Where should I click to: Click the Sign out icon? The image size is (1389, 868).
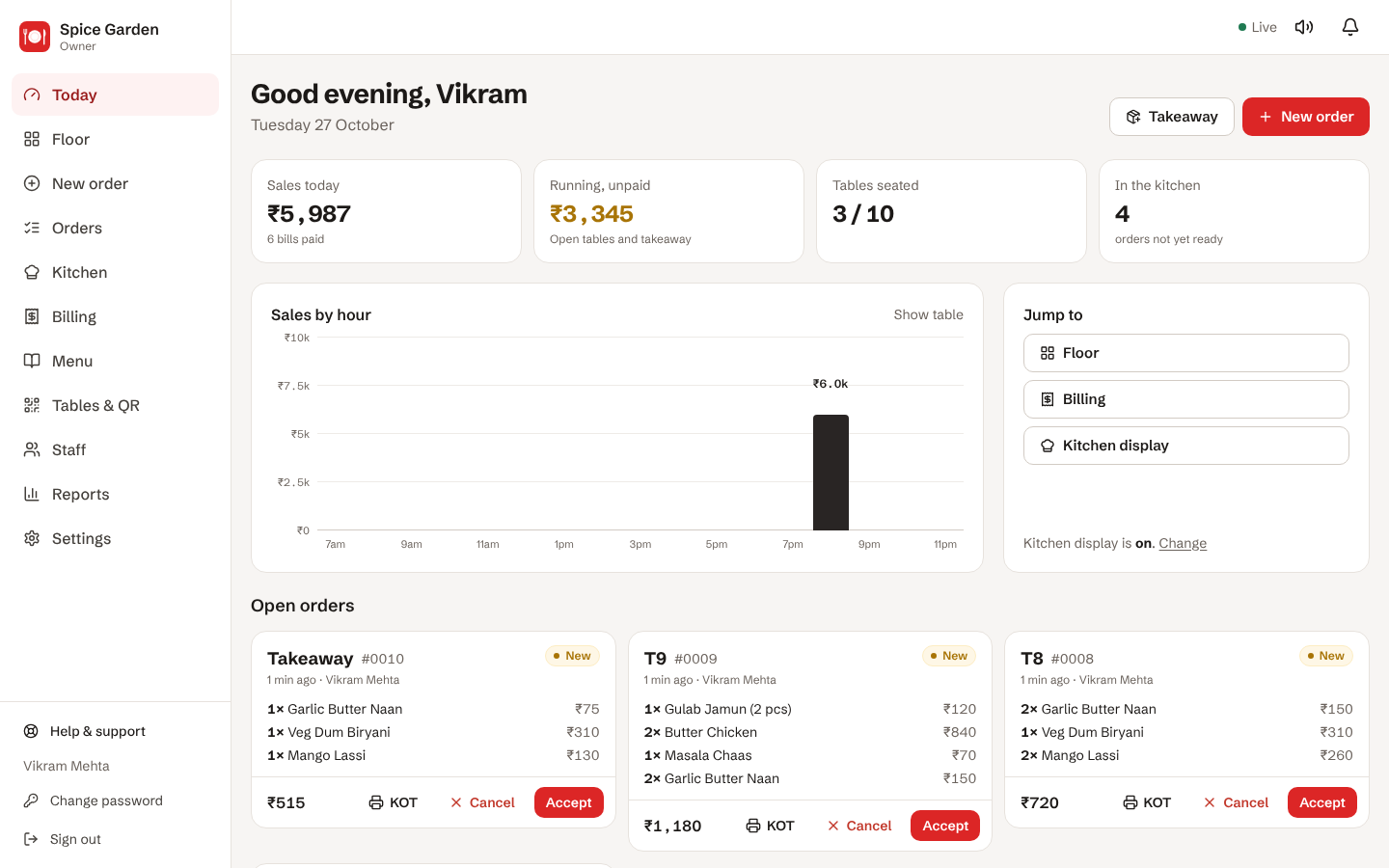[x=31, y=839]
